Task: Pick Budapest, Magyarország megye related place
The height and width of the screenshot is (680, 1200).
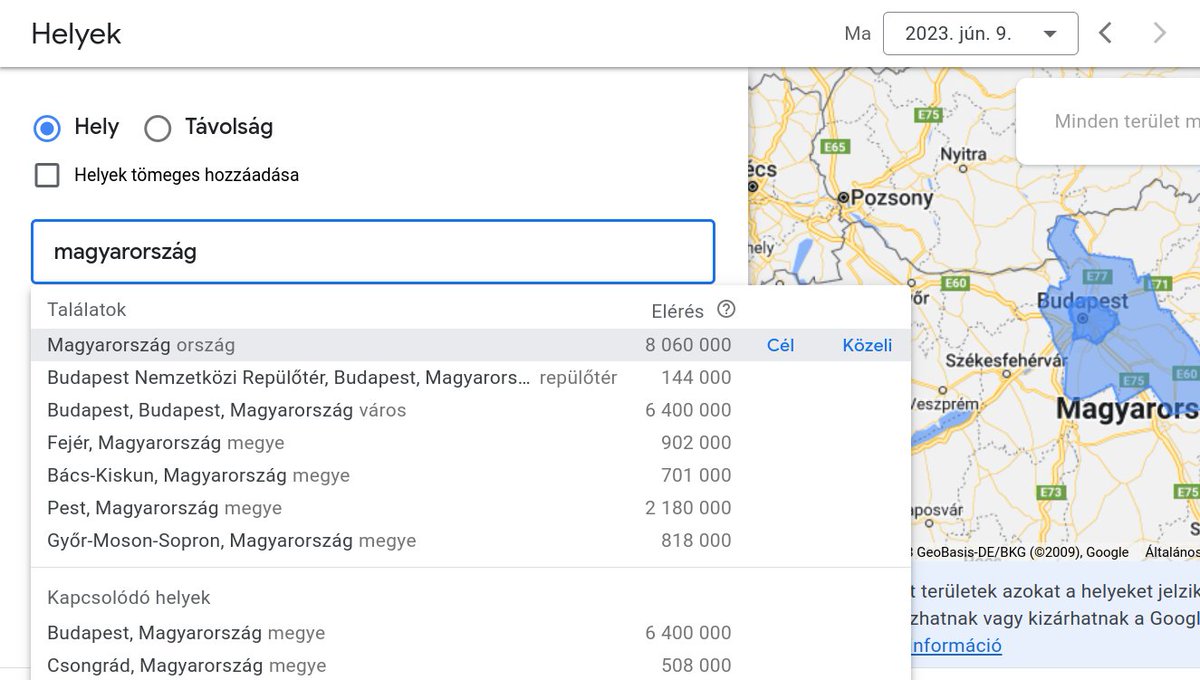Action: 471,633
